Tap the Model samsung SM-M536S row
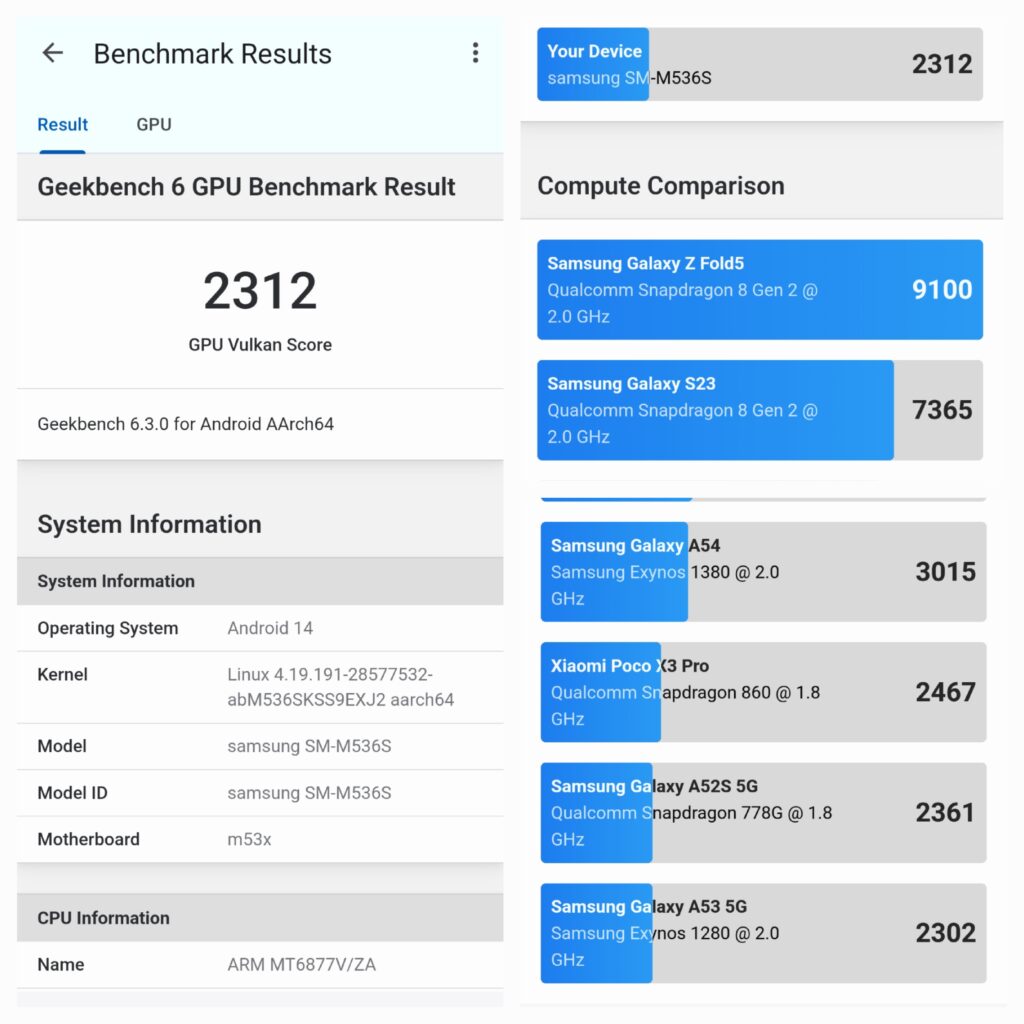This screenshot has height=1024, width=1024. point(260,746)
